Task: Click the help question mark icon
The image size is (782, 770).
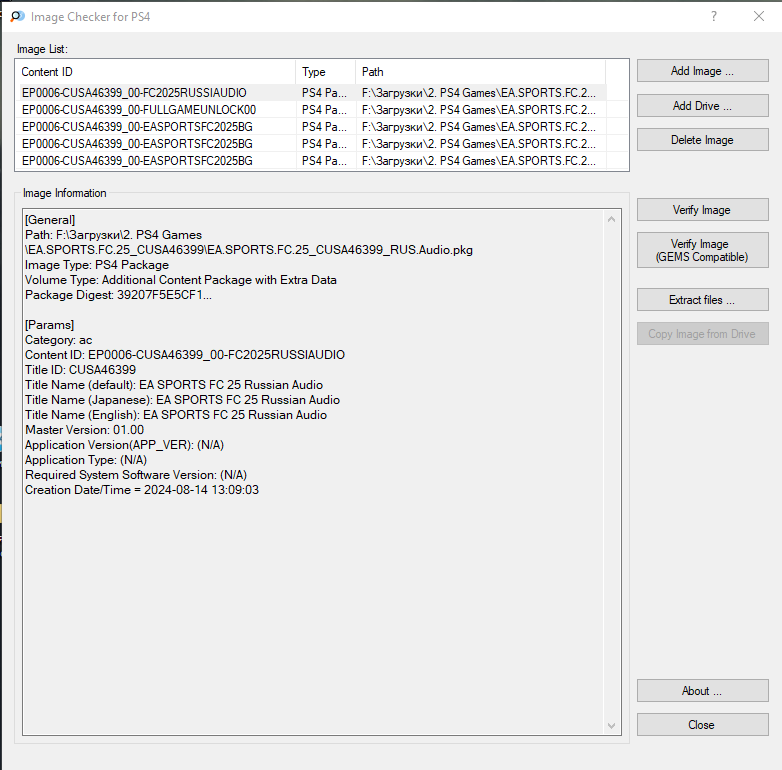Action: 714,16
